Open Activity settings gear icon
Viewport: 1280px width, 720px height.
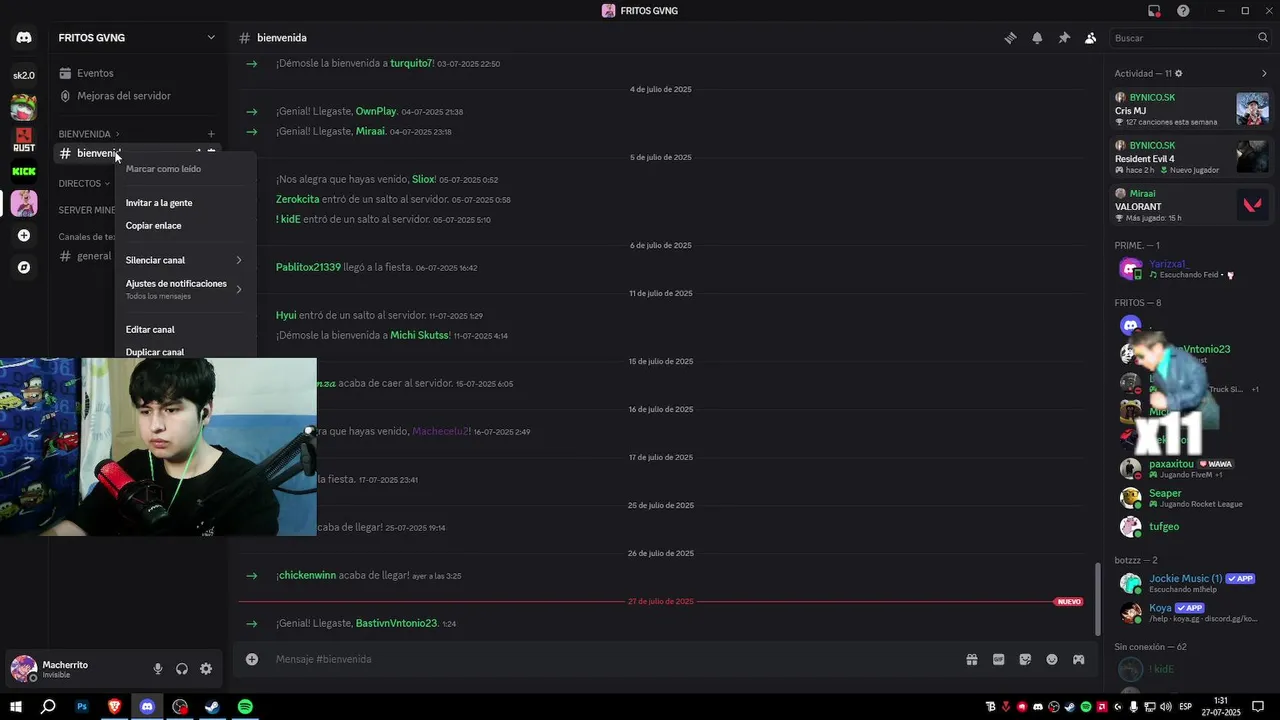(x=1179, y=74)
